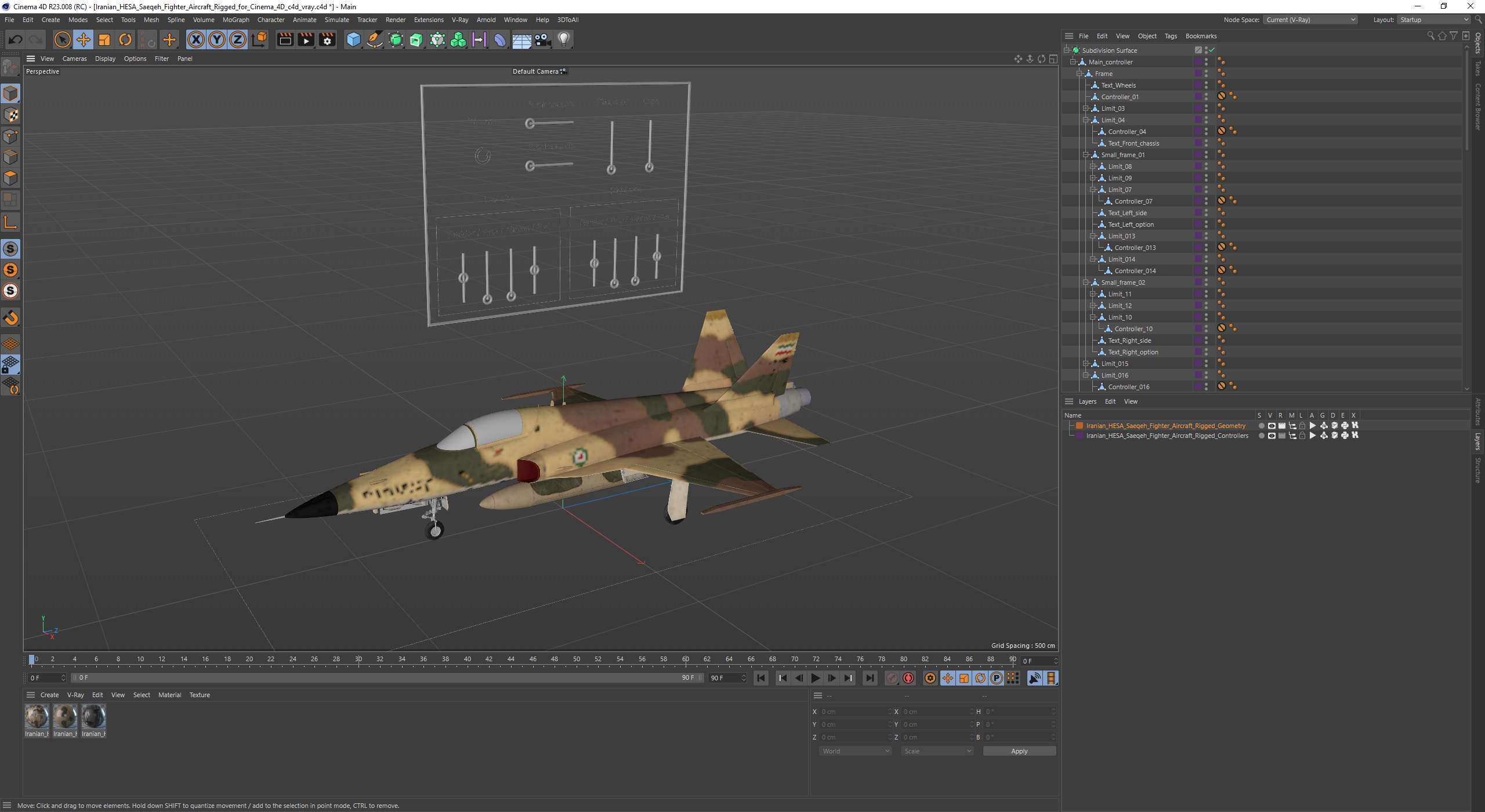Viewport: 1485px width, 812px height.
Task: Click the Locked Workplane icon
Action: click(x=10, y=365)
